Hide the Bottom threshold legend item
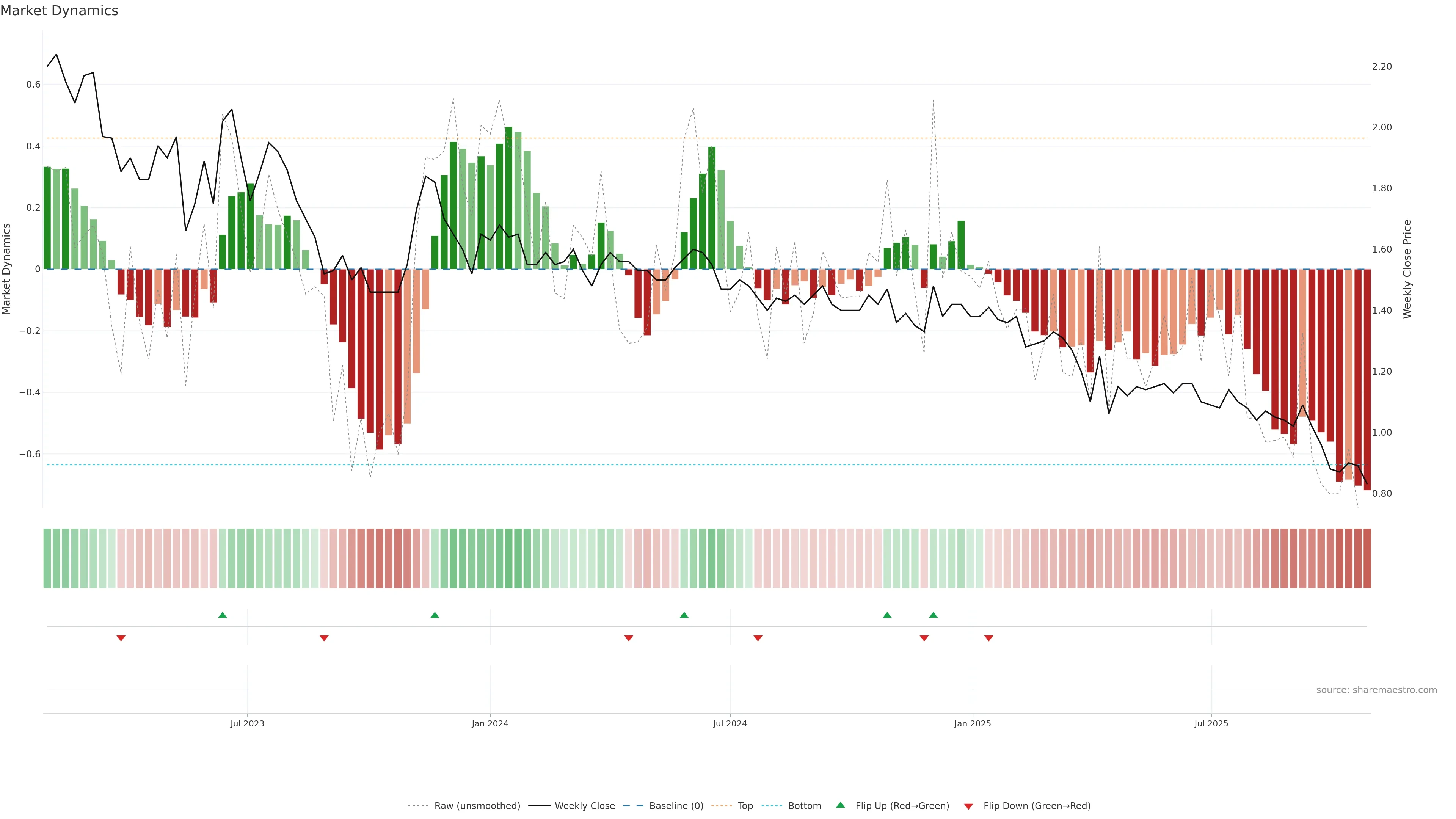The width and height of the screenshot is (1456, 819). [x=804, y=806]
